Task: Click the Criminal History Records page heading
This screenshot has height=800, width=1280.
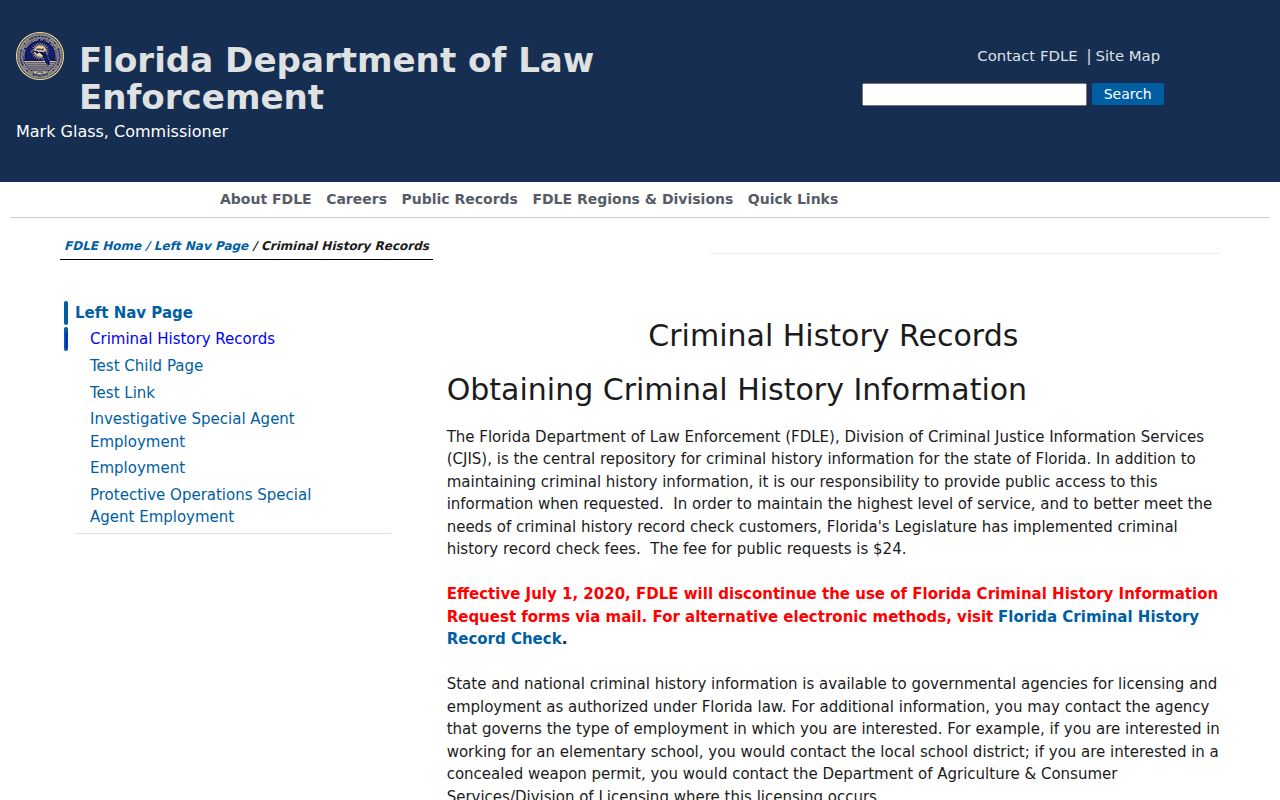Action: pos(833,336)
